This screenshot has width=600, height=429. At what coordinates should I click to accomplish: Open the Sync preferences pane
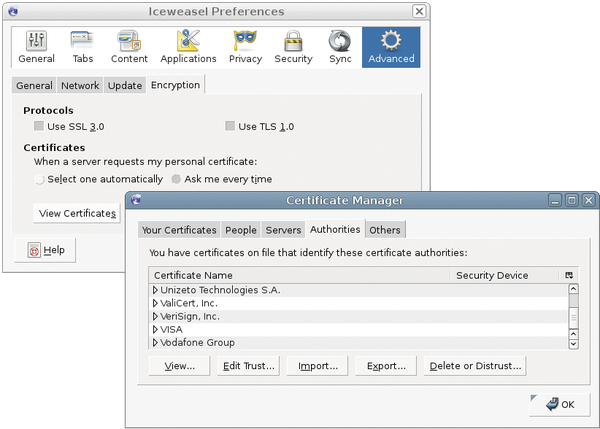[x=340, y=47]
